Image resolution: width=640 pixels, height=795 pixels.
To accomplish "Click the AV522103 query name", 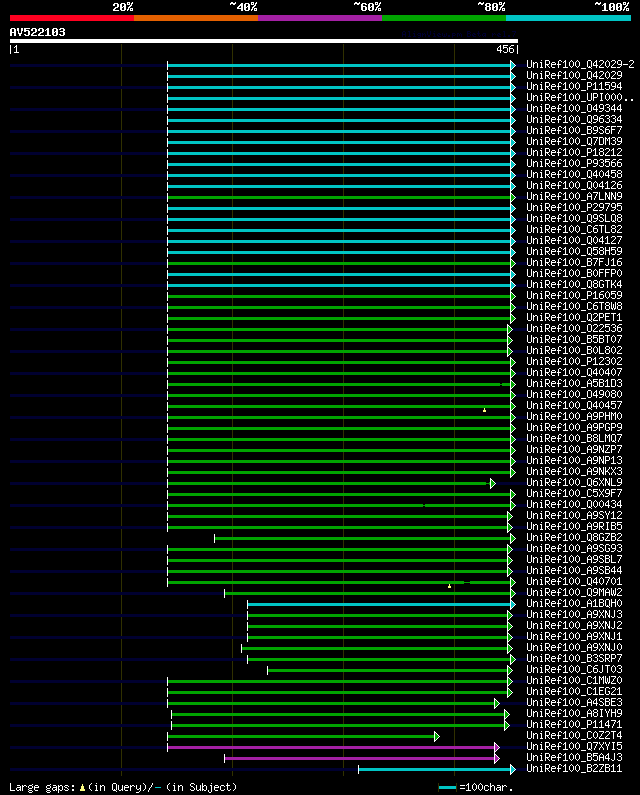I will tap(38, 32).
